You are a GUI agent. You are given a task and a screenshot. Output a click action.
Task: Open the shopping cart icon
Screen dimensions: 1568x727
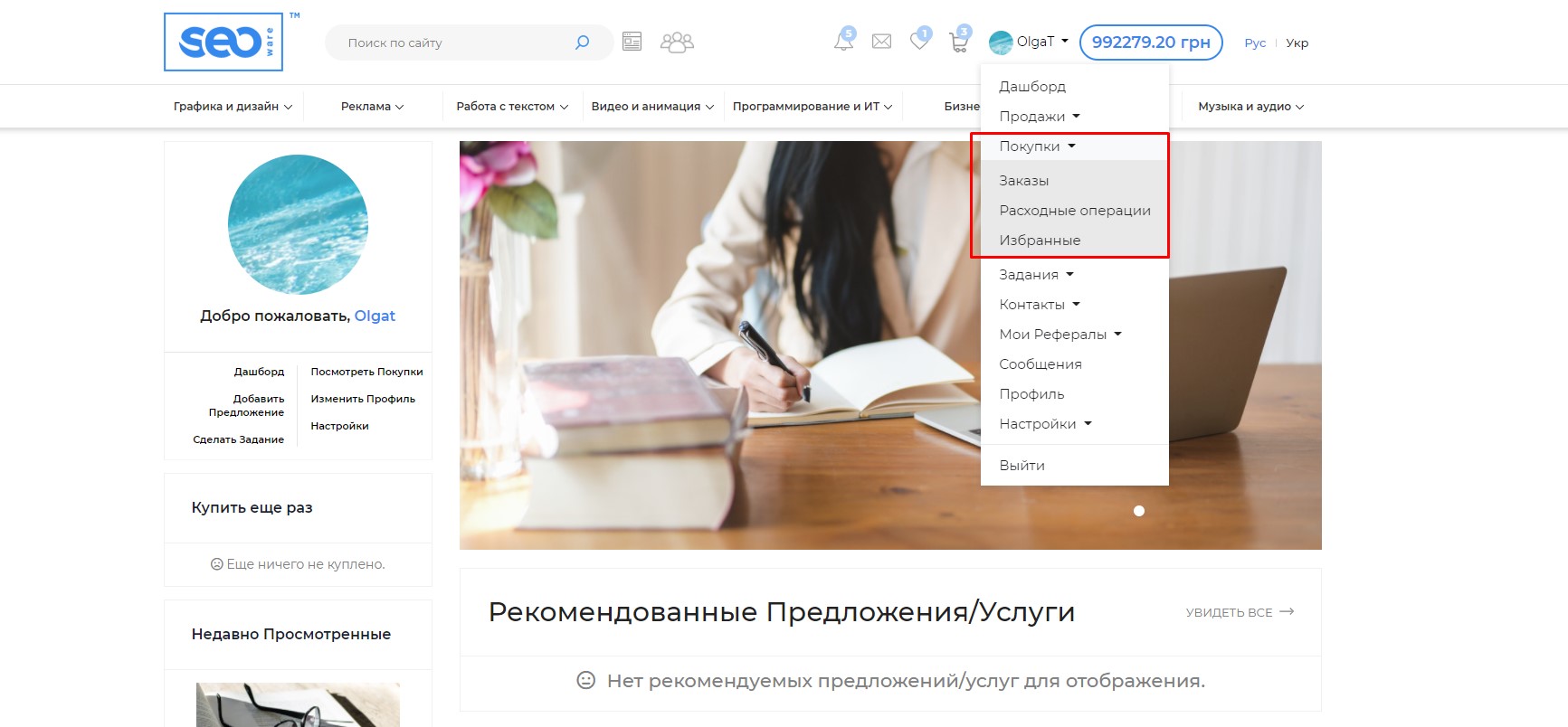pos(958,42)
